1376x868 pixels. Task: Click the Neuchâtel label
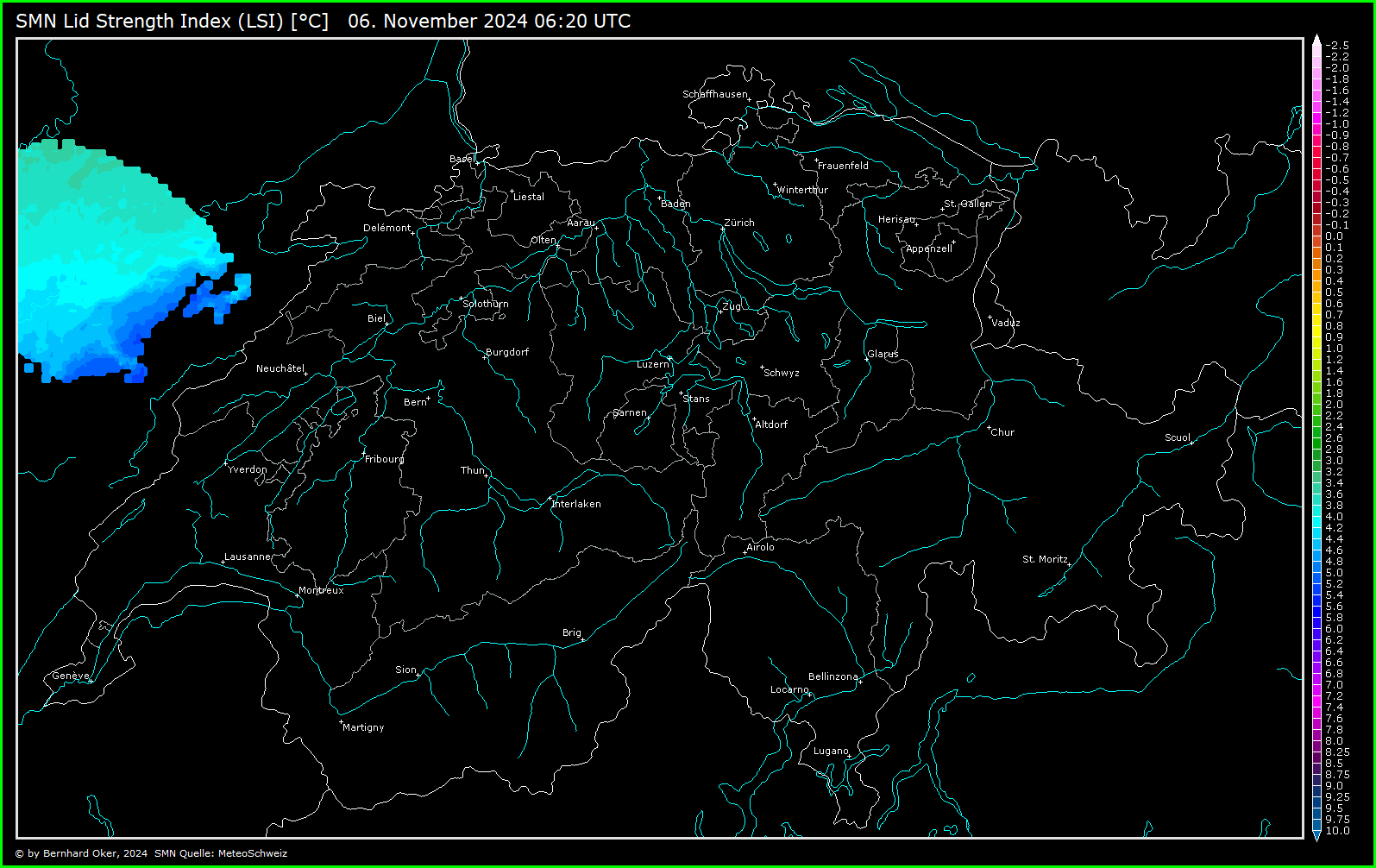point(280,368)
